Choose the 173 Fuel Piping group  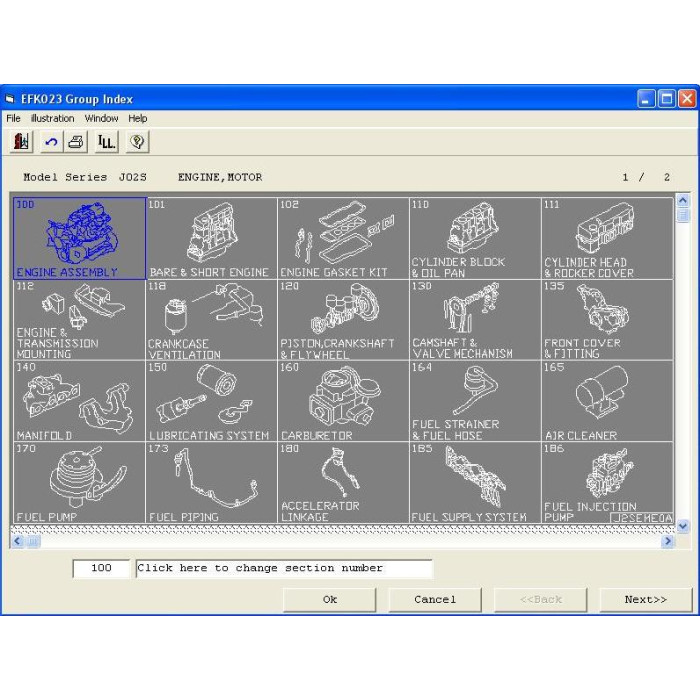click(211, 482)
